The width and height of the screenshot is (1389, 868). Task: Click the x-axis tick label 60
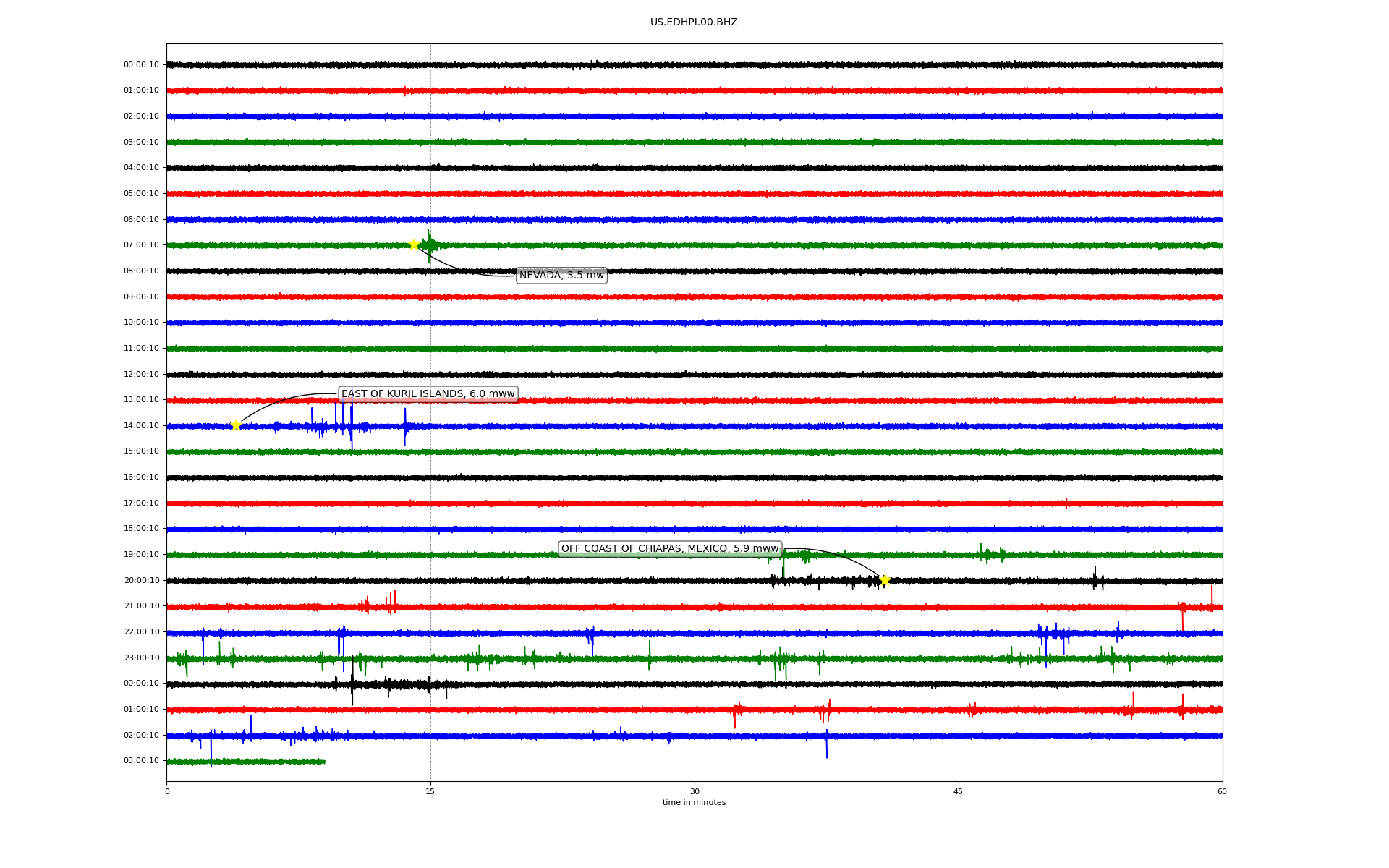pos(1222,791)
